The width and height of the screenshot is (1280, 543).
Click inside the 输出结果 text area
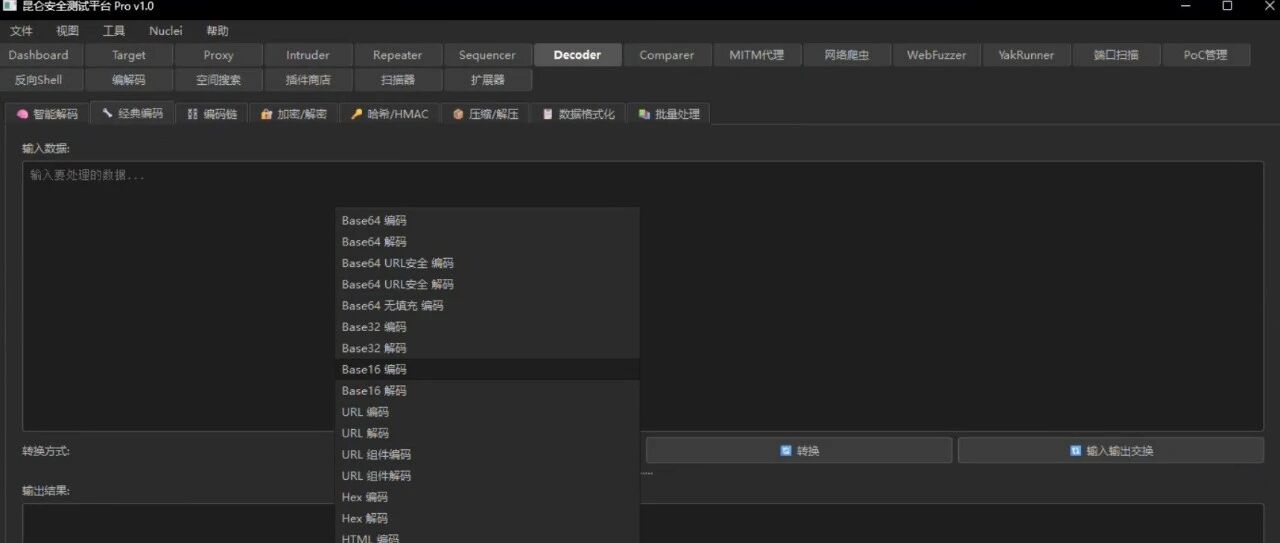coord(643,523)
